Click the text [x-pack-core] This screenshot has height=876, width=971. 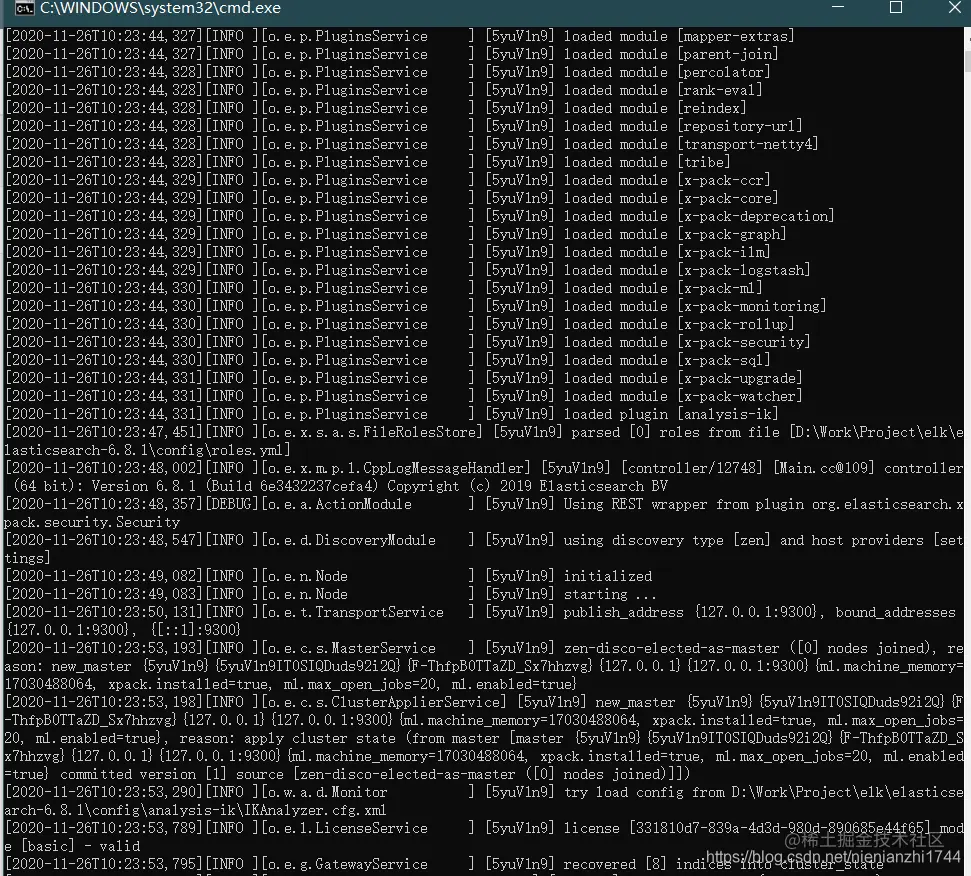click(727, 198)
